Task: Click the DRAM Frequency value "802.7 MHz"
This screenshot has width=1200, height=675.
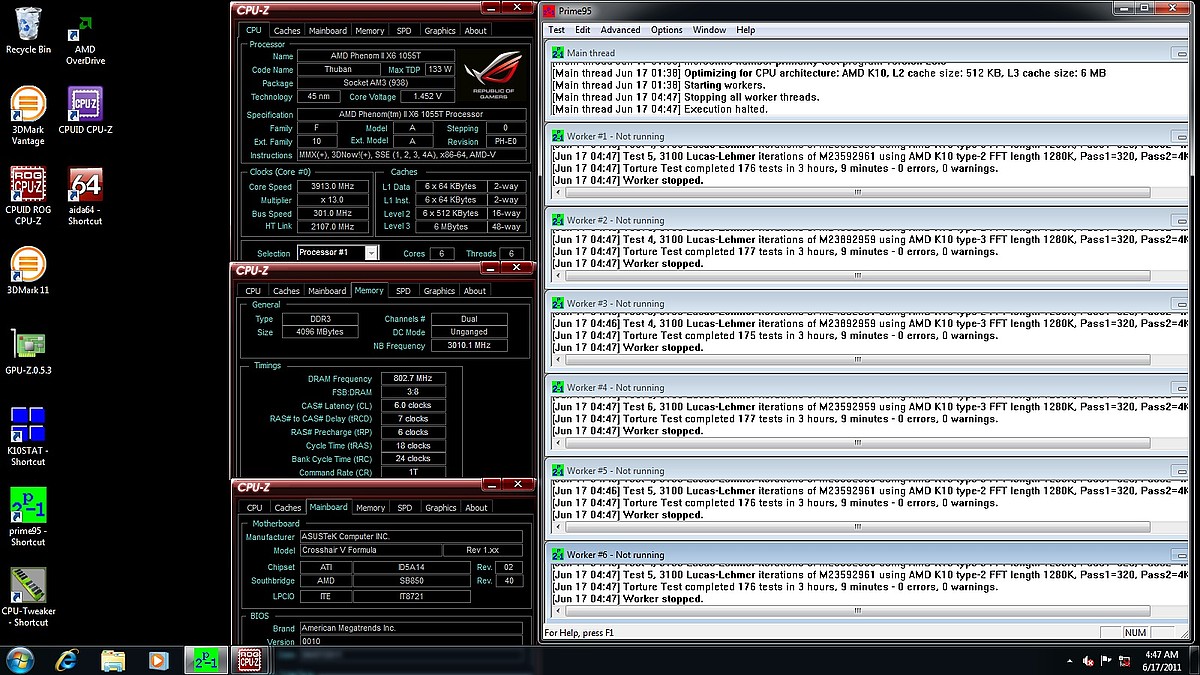Action: 411,379
